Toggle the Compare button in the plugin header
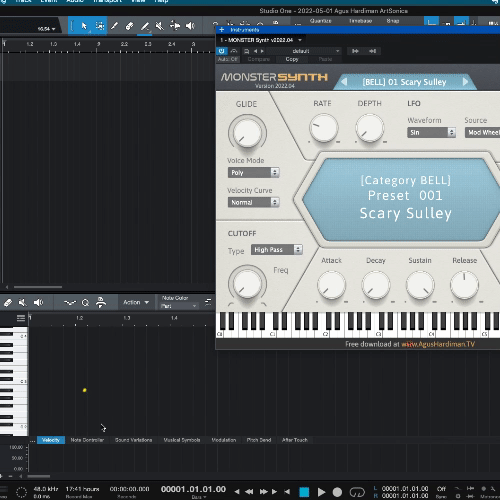The image size is (500, 500). (259, 59)
